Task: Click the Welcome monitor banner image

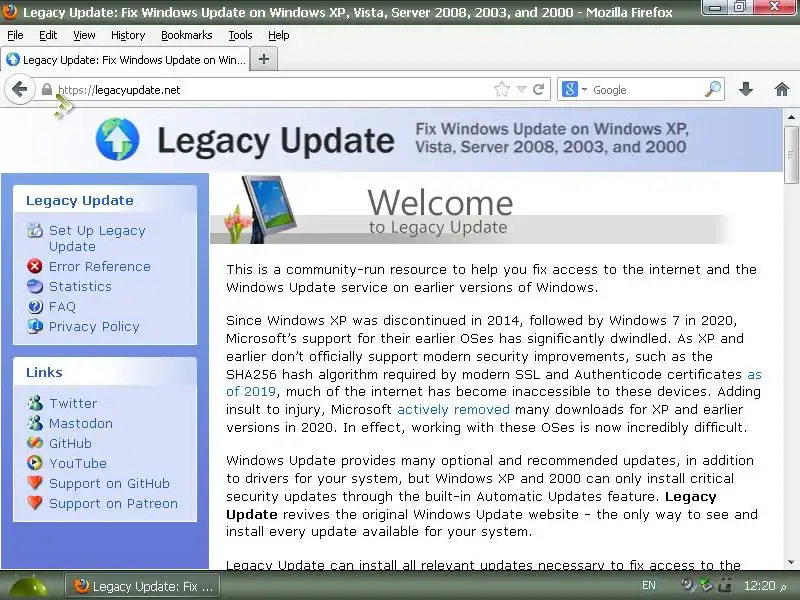Action: [260, 209]
